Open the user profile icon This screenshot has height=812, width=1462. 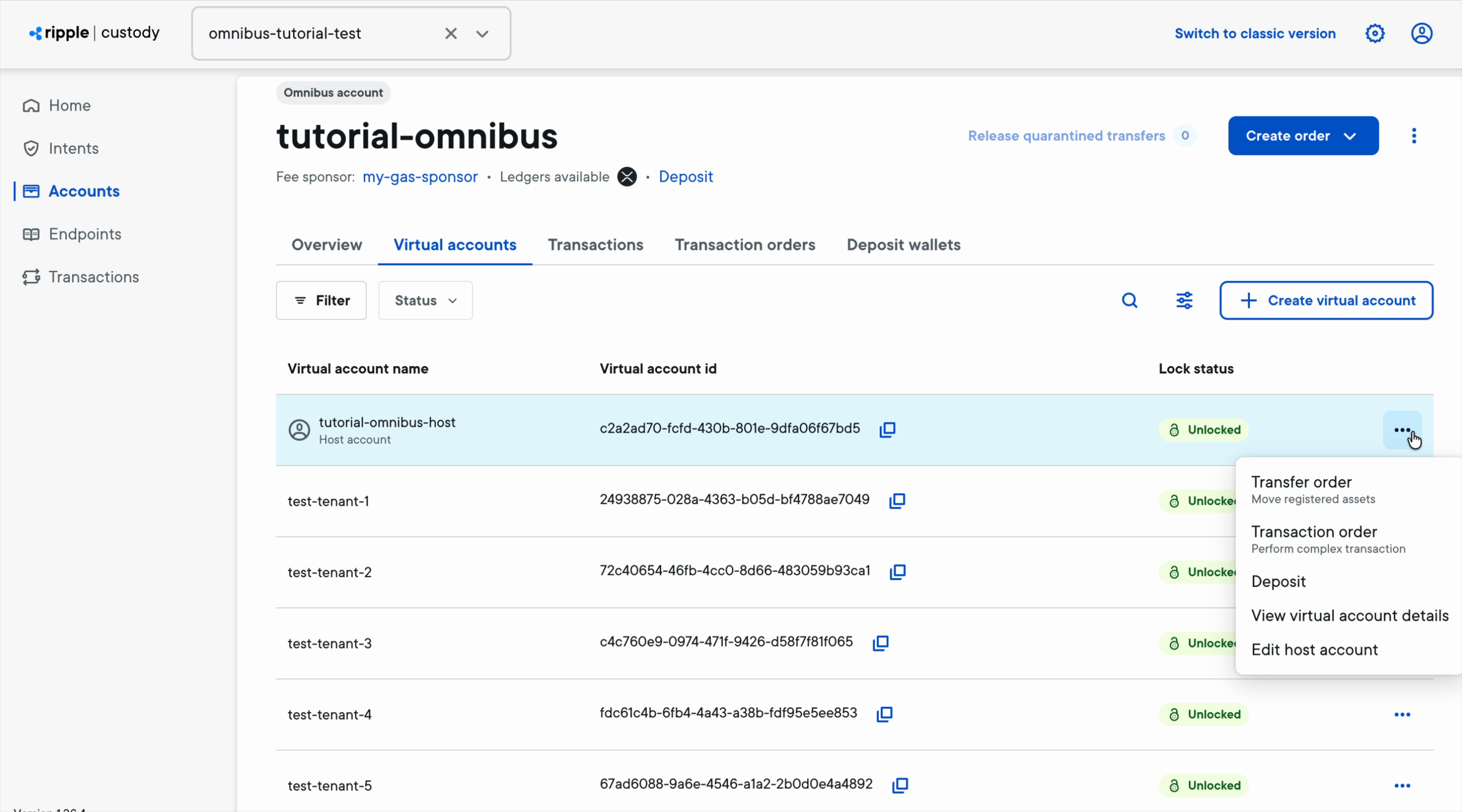click(1422, 34)
